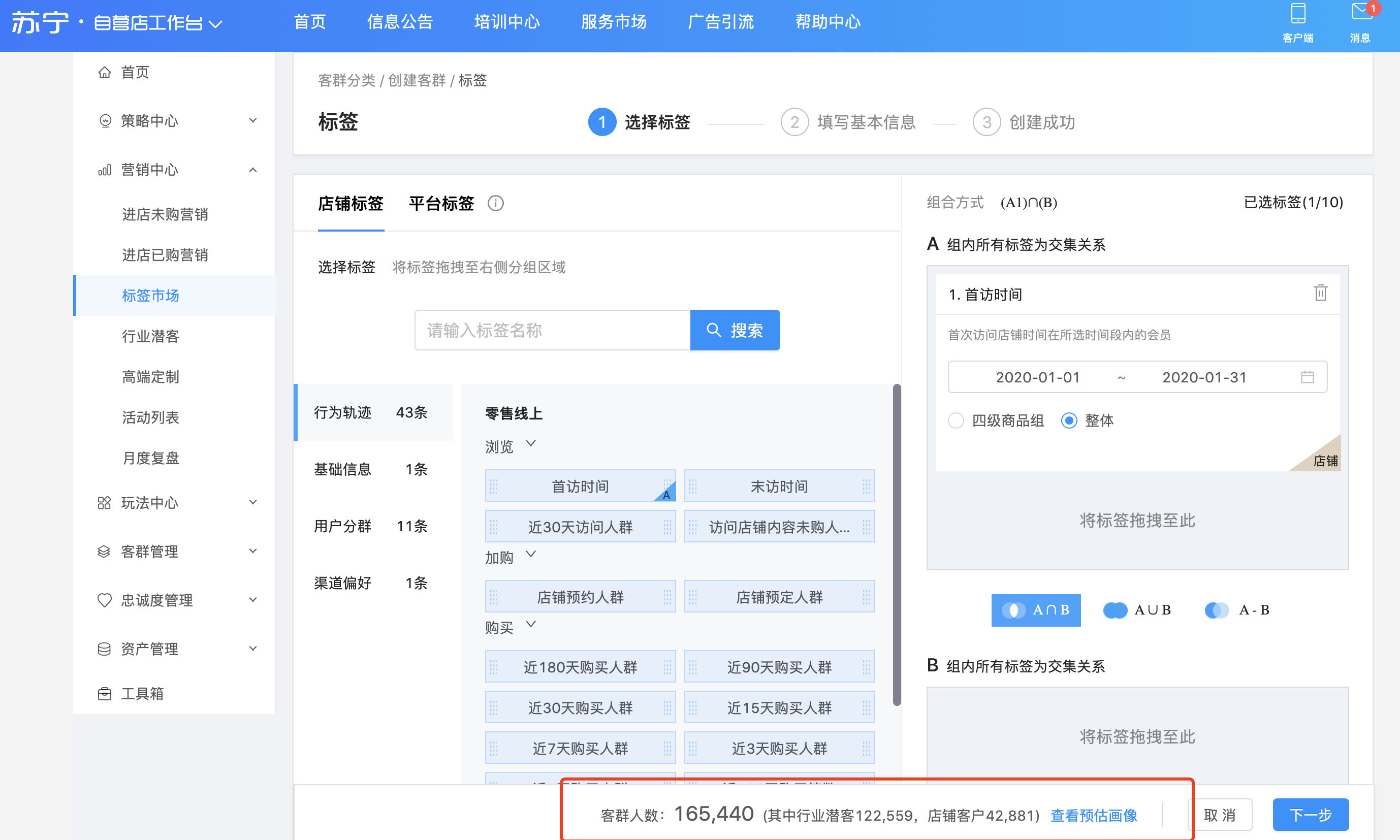The height and width of the screenshot is (840, 1400).
Task: Open 培训中心 in top navigation
Action: [x=506, y=21]
